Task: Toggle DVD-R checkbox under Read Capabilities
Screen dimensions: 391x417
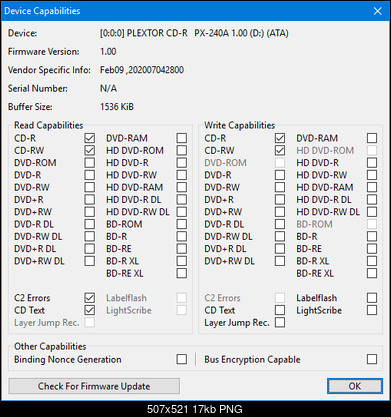Action: (x=89, y=175)
